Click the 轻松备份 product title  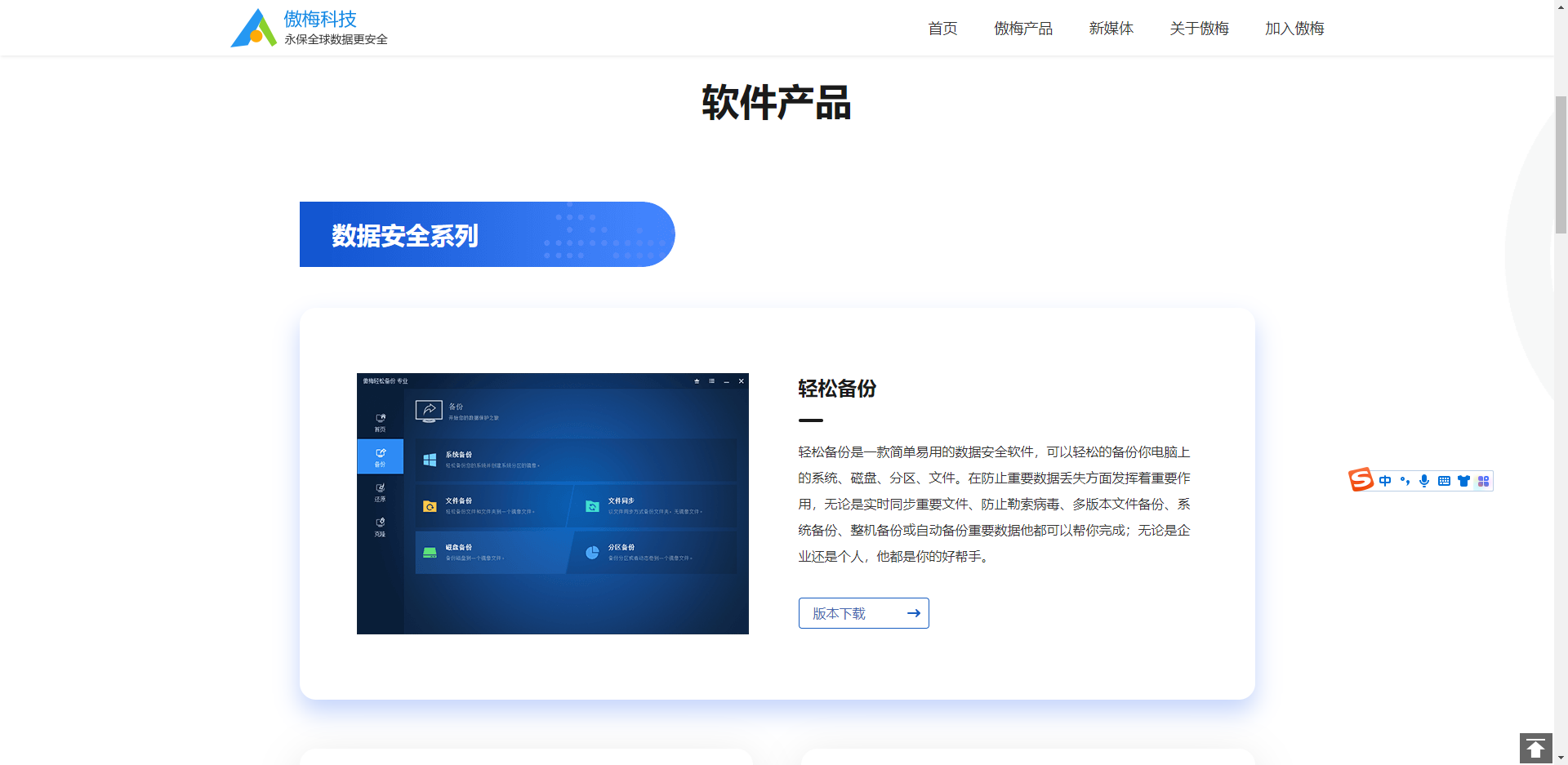pyautogui.click(x=837, y=389)
